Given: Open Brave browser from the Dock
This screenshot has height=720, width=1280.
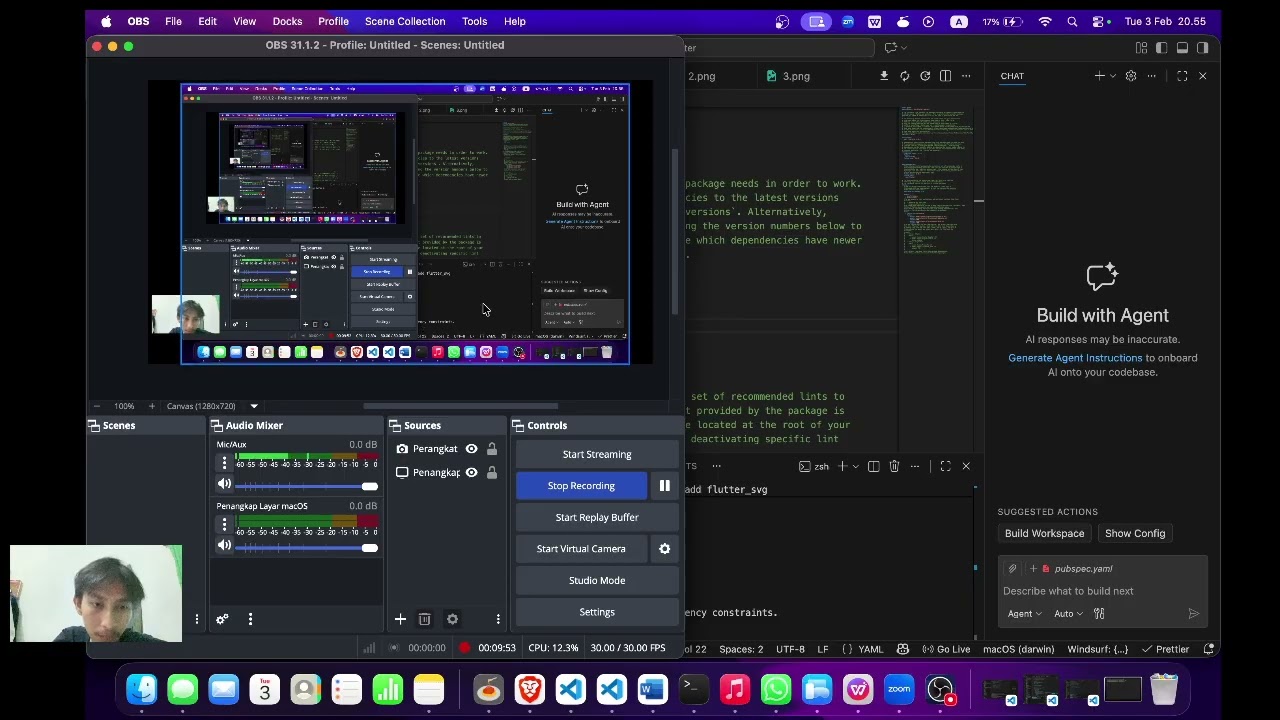Looking at the screenshot, I should (x=530, y=689).
